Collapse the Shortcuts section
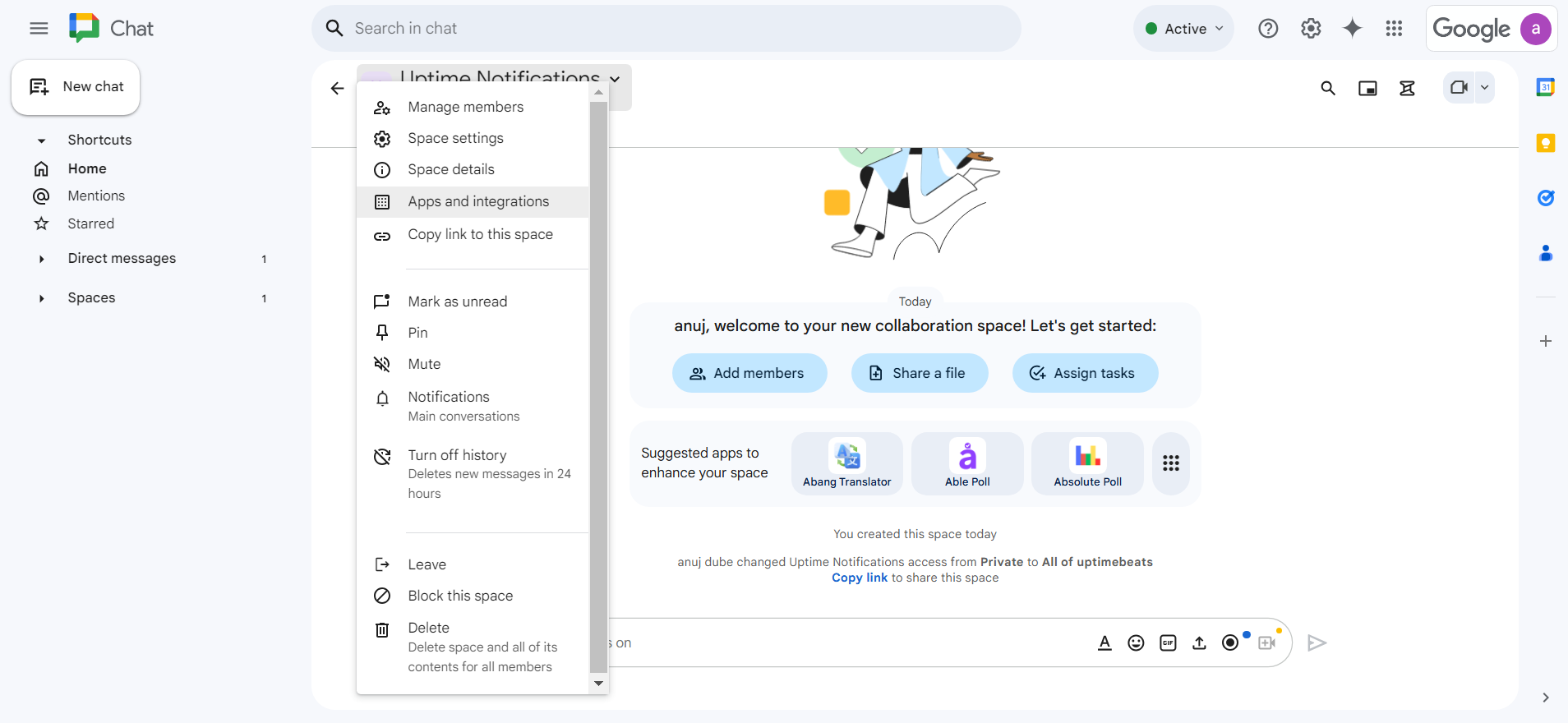The height and width of the screenshot is (723, 1568). (x=41, y=140)
